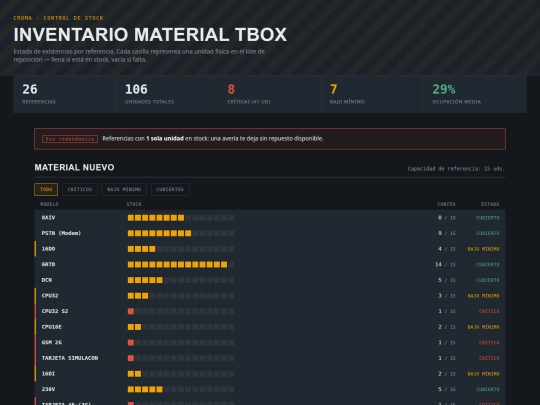Viewport: 540px width, 405px height.
Task: Click the MATERIAL NUEVO section heading
Action: pyautogui.click(x=74, y=167)
